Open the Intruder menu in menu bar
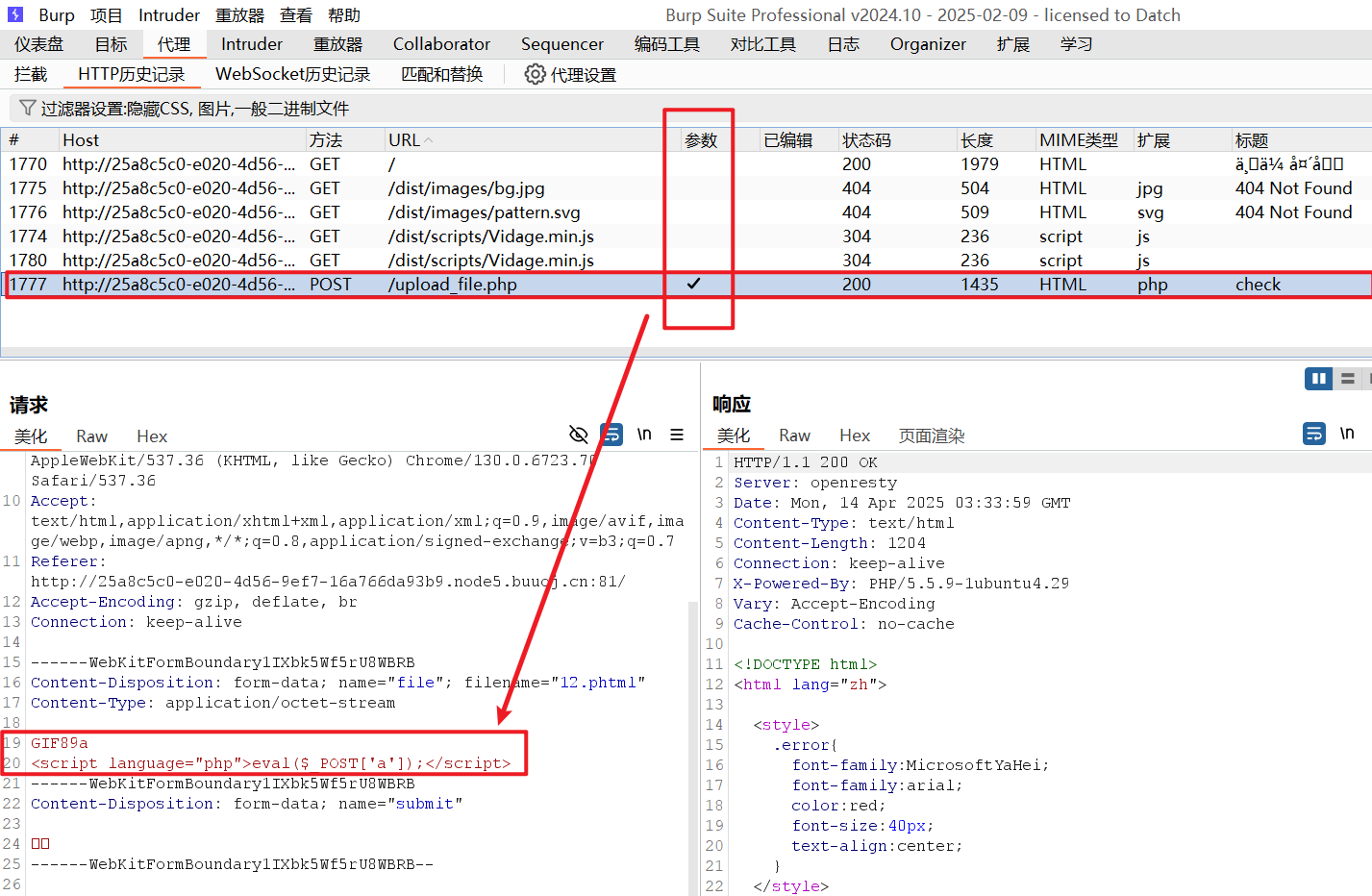 [169, 15]
